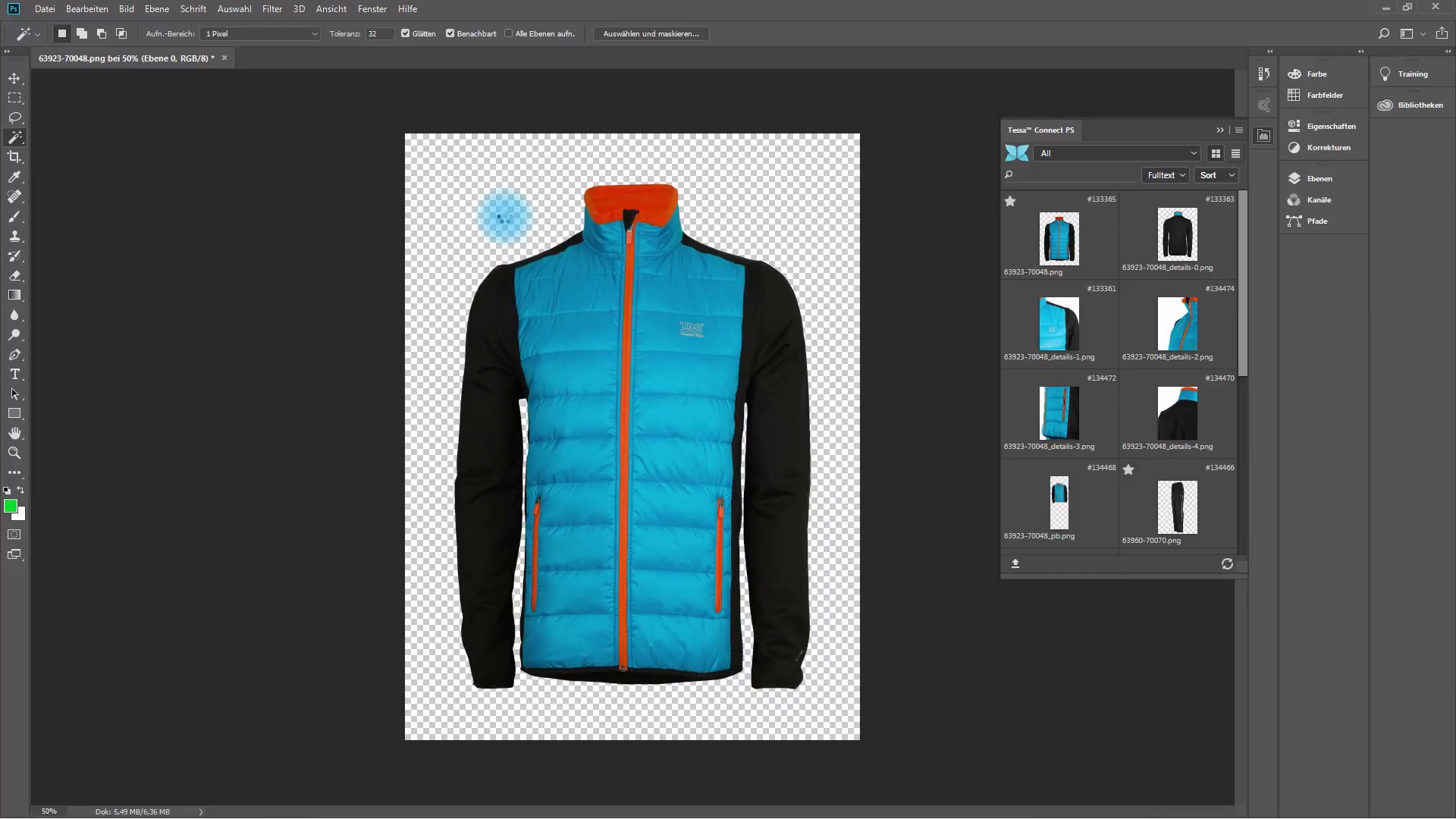
Task: Select the Type tool
Action: point(14,375)
